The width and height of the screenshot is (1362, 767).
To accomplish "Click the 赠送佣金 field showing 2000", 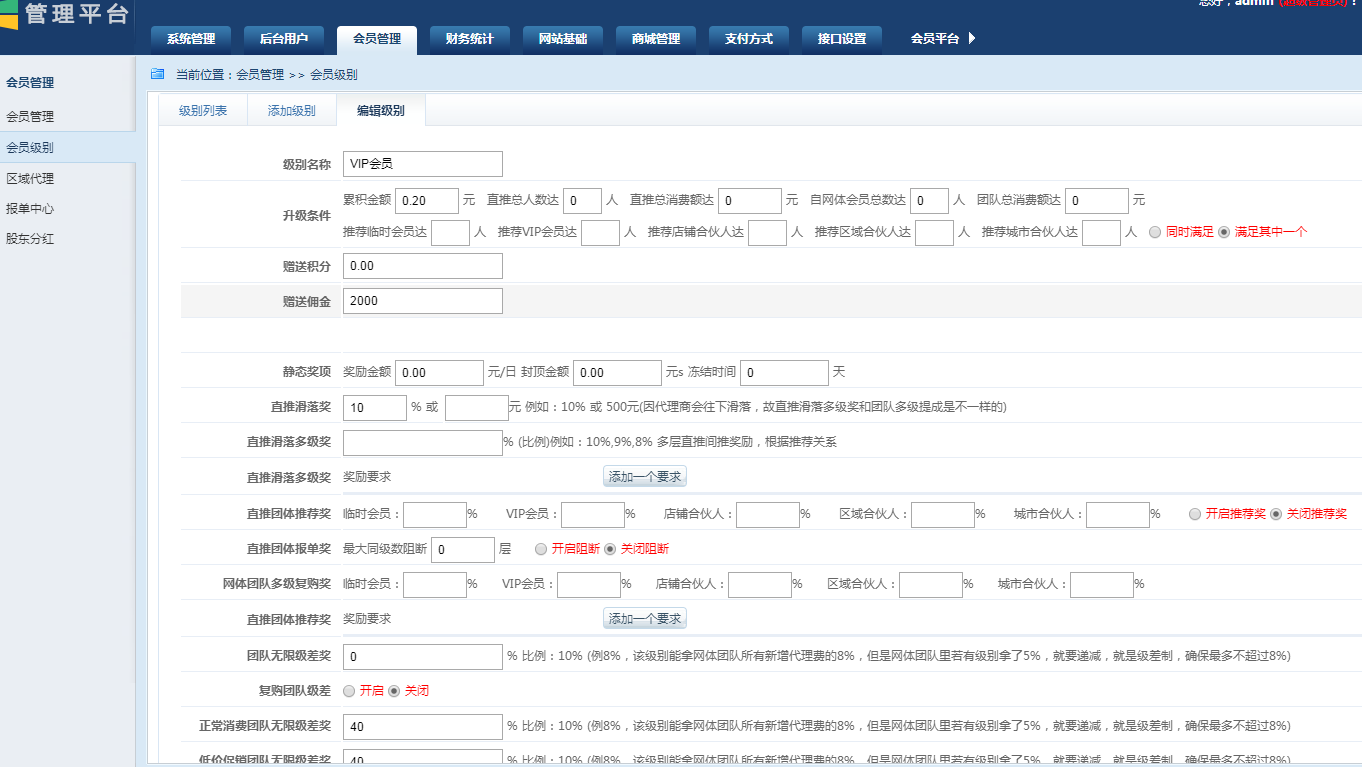I will (423, 300).
